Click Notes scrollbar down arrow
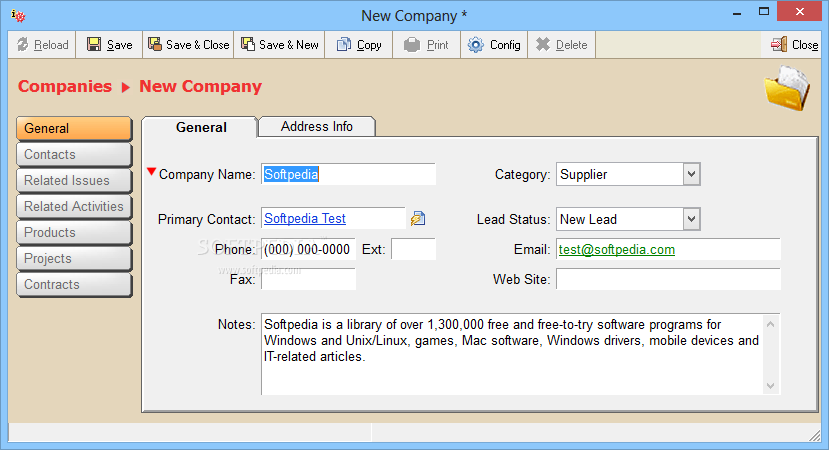Image resolution: width=829 pixels, height=450 pixels. click(x=770, y=385)
